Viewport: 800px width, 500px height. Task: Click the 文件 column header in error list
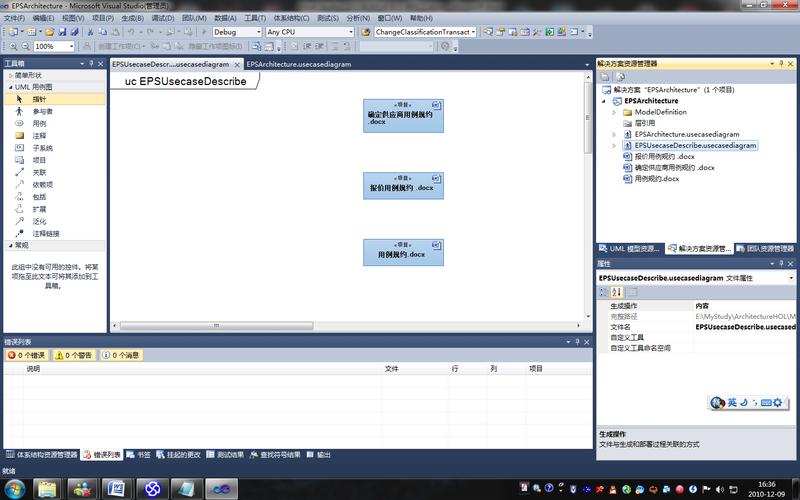pos(391,369)
